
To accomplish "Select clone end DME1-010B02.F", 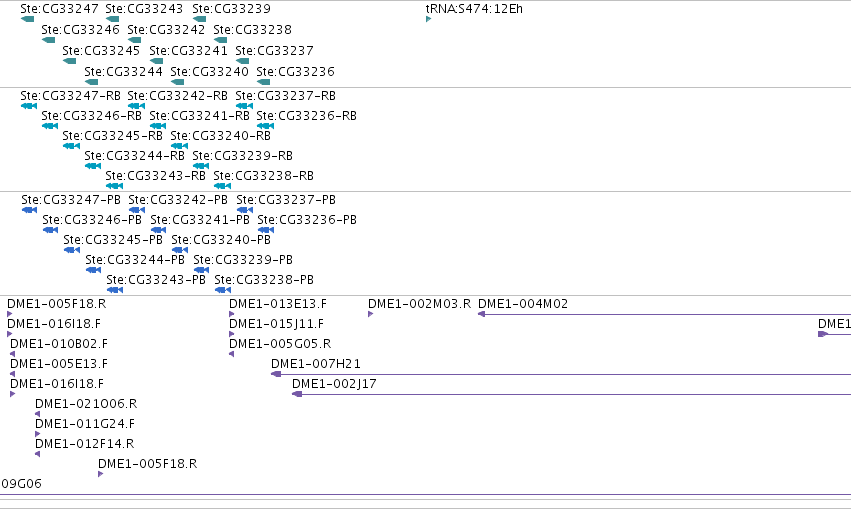I will pos(59,344).
